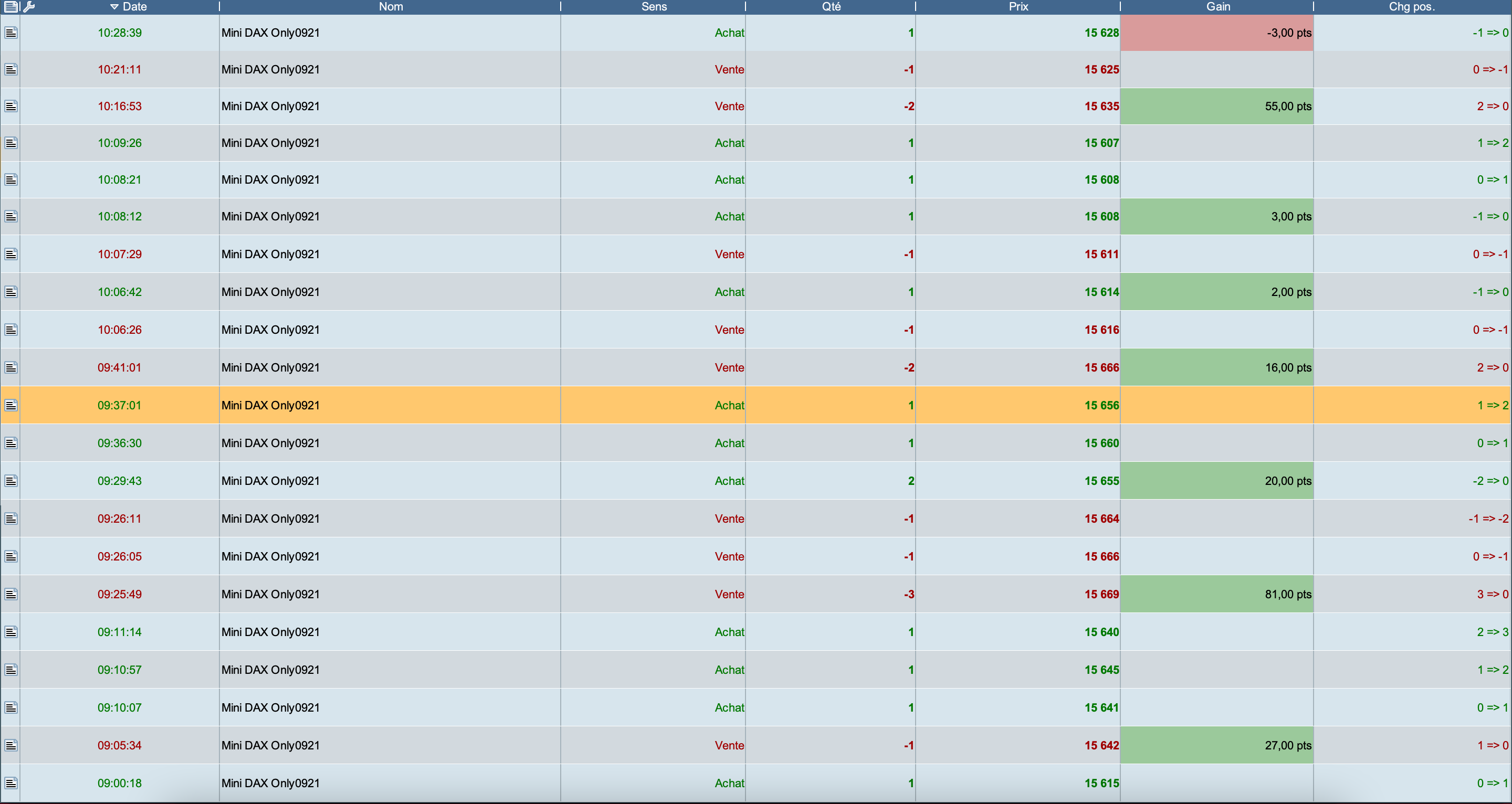The width and height of the screenshot is (1512, 804).
Task: Open details icon for 09:25:49 order
Action: (x=10, y=595)
